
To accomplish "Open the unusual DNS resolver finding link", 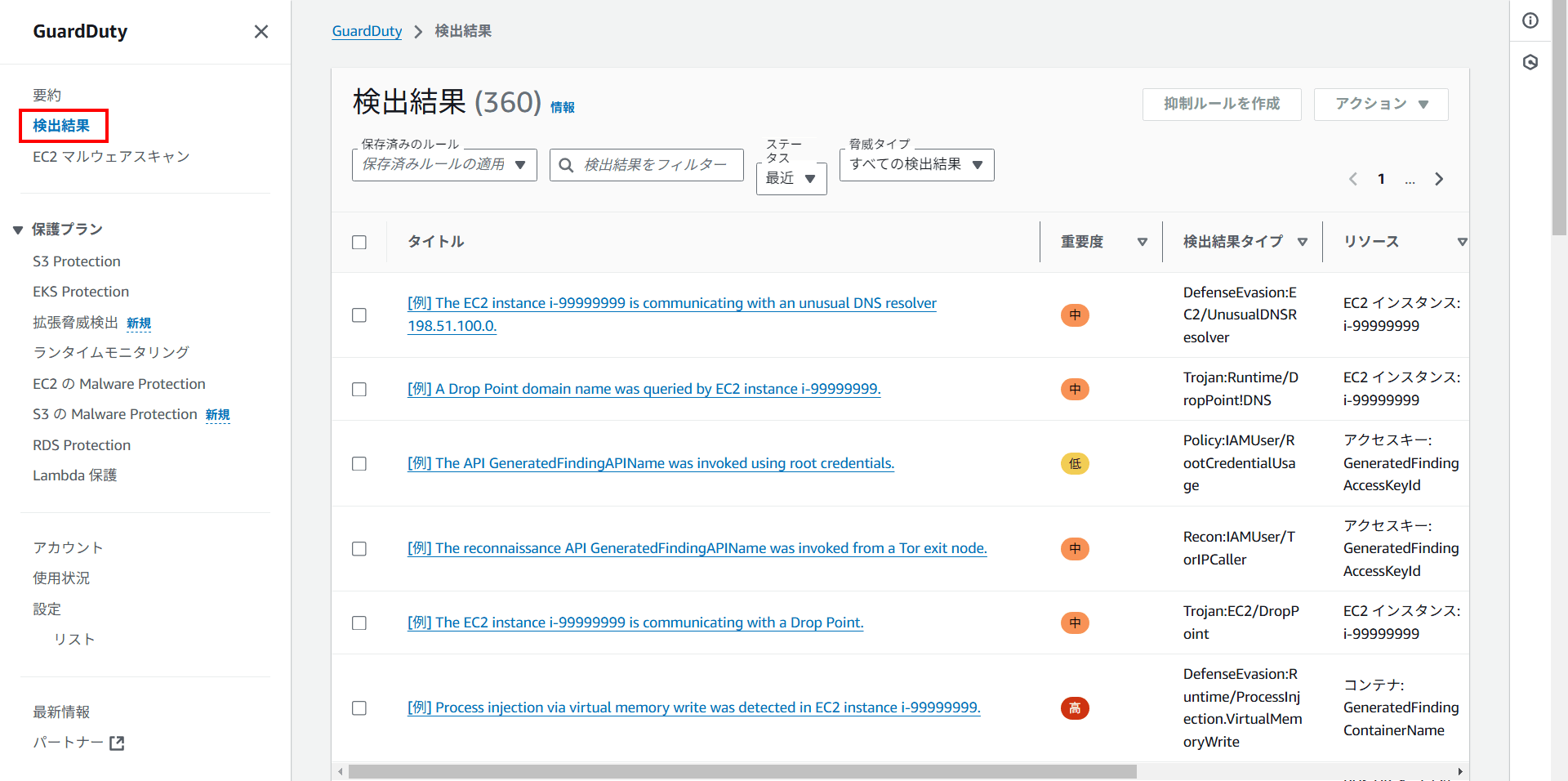I will [672, 315].
